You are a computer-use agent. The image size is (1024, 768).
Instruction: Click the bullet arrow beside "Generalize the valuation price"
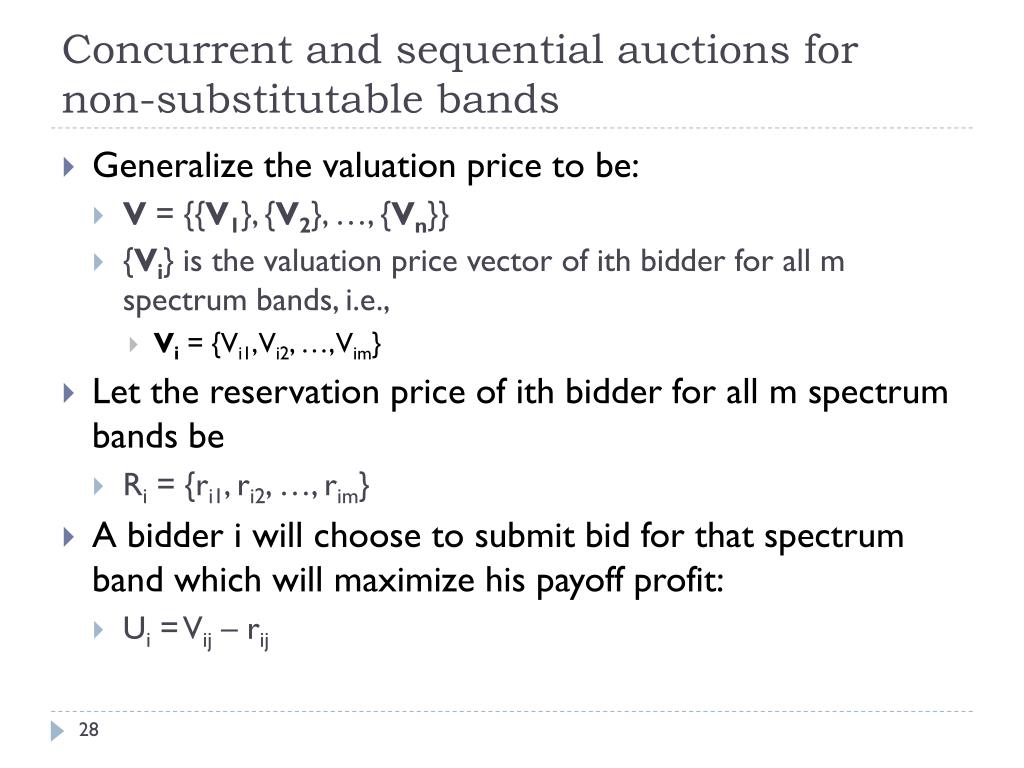[x=68, y=166]
